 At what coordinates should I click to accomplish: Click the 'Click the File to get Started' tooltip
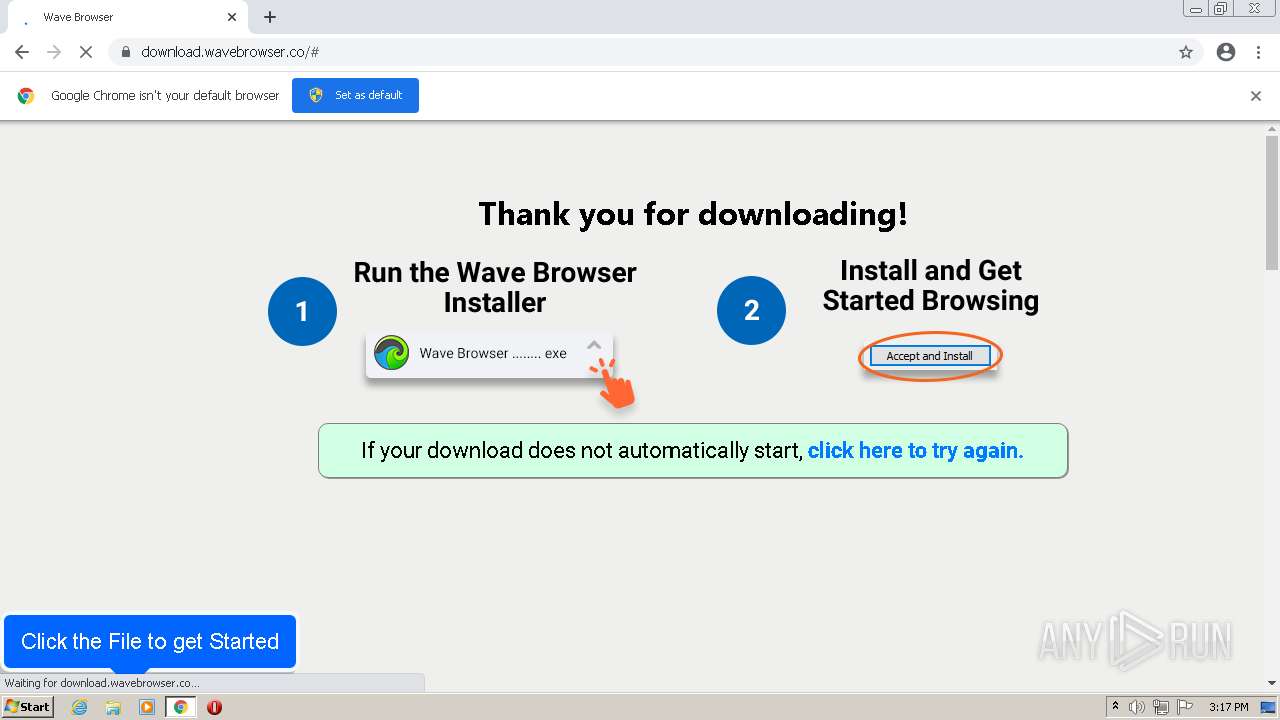pyautogui.click(x=150, y=642)
